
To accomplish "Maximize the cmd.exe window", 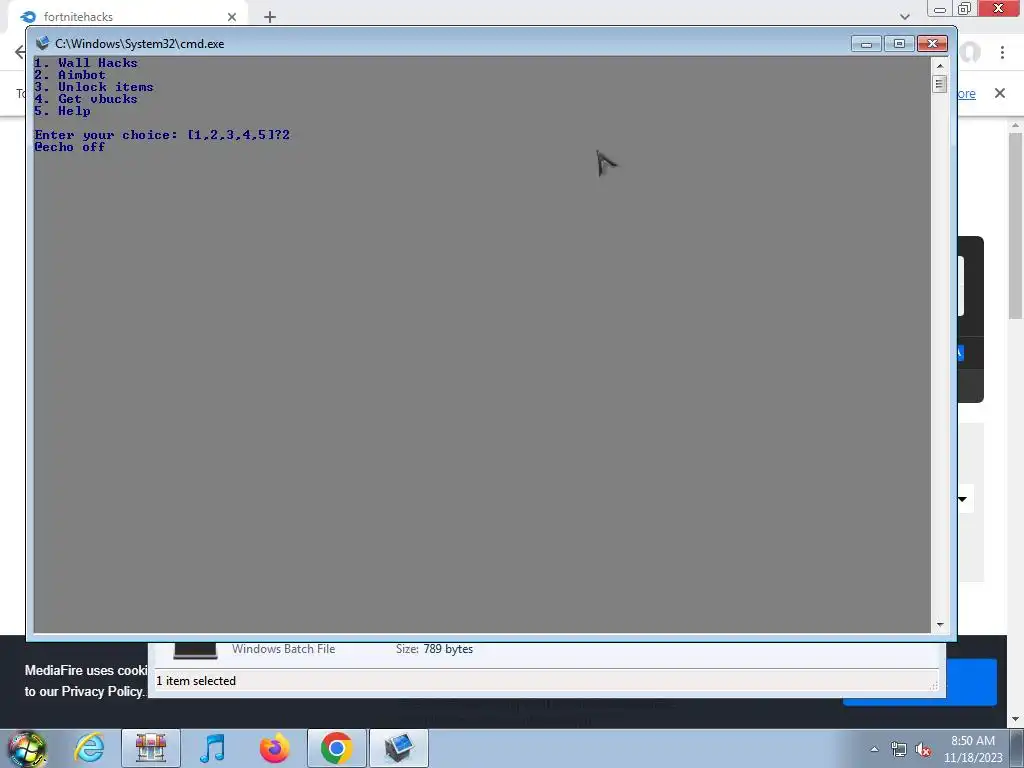I will click(x=899, y=44).
